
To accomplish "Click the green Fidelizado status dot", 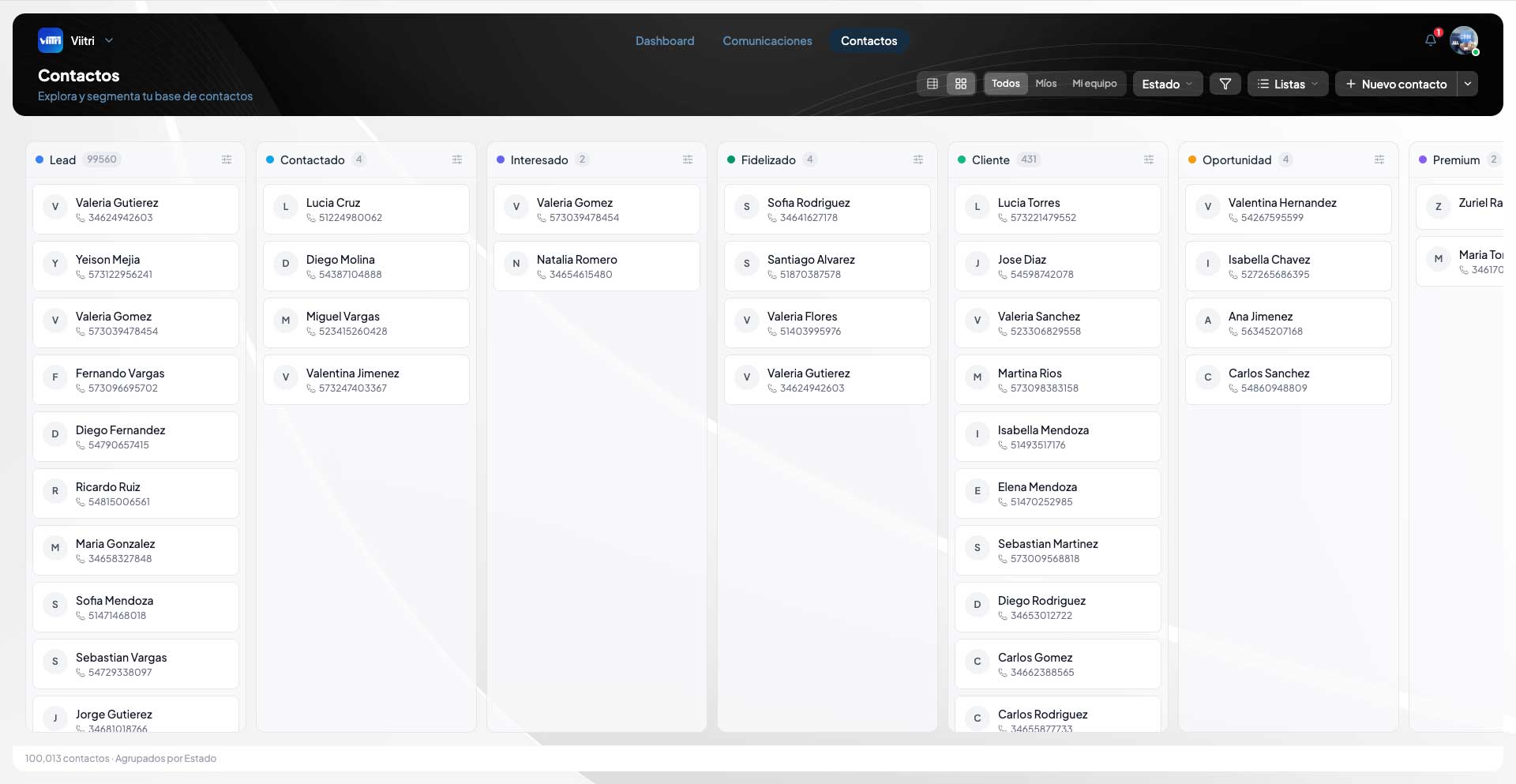I will pyautogui.click(x=731, y=159).
